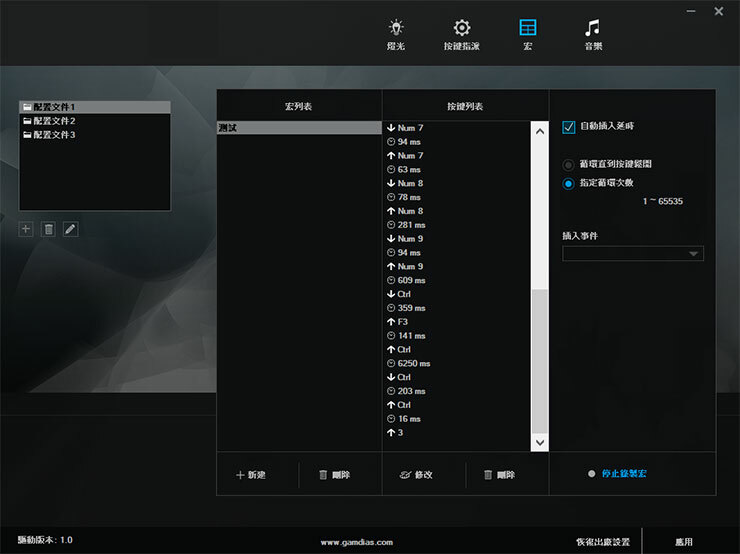Click the add profile plus icon
The height and width of the screenshot is (554, 740).
click(x=26, y=229)
